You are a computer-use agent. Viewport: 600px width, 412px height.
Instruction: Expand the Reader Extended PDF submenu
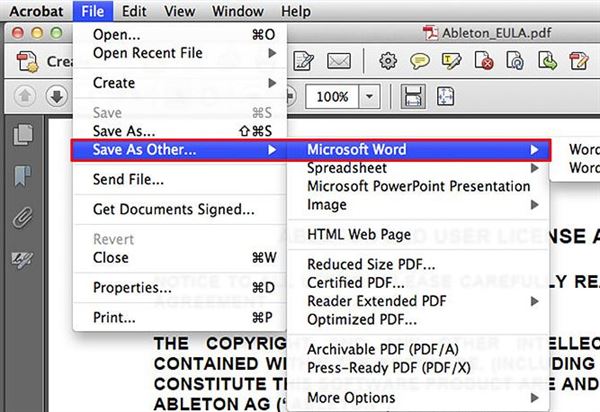(x=419, y=301)
